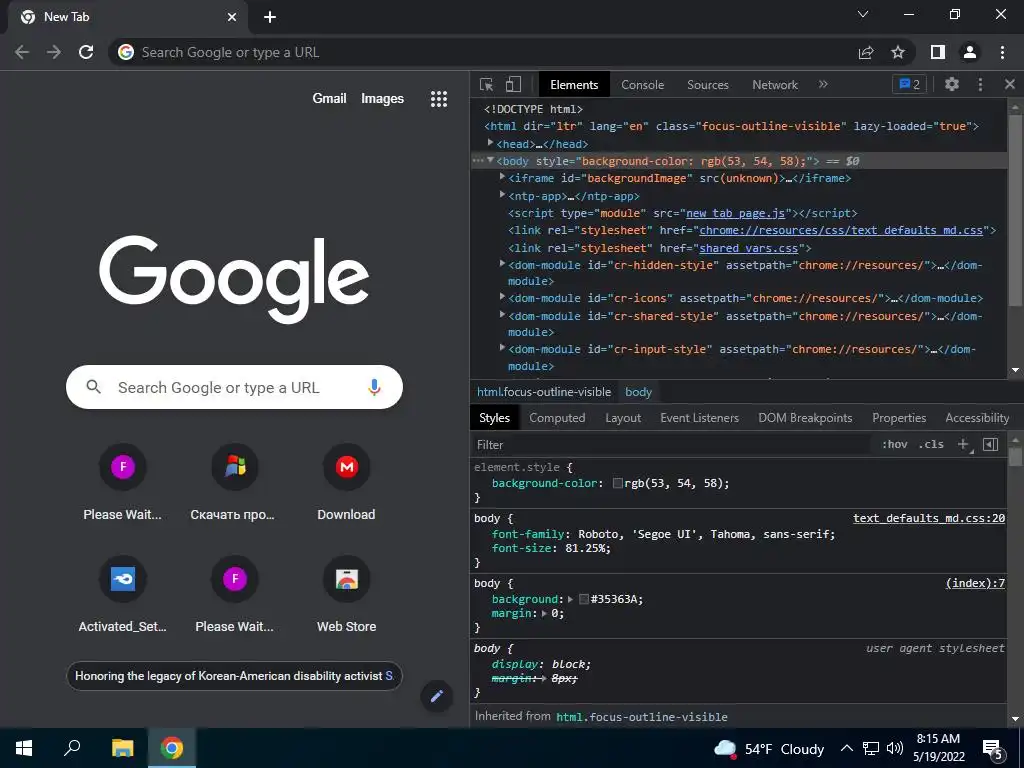Open the tab search chevron

(863, 14)
